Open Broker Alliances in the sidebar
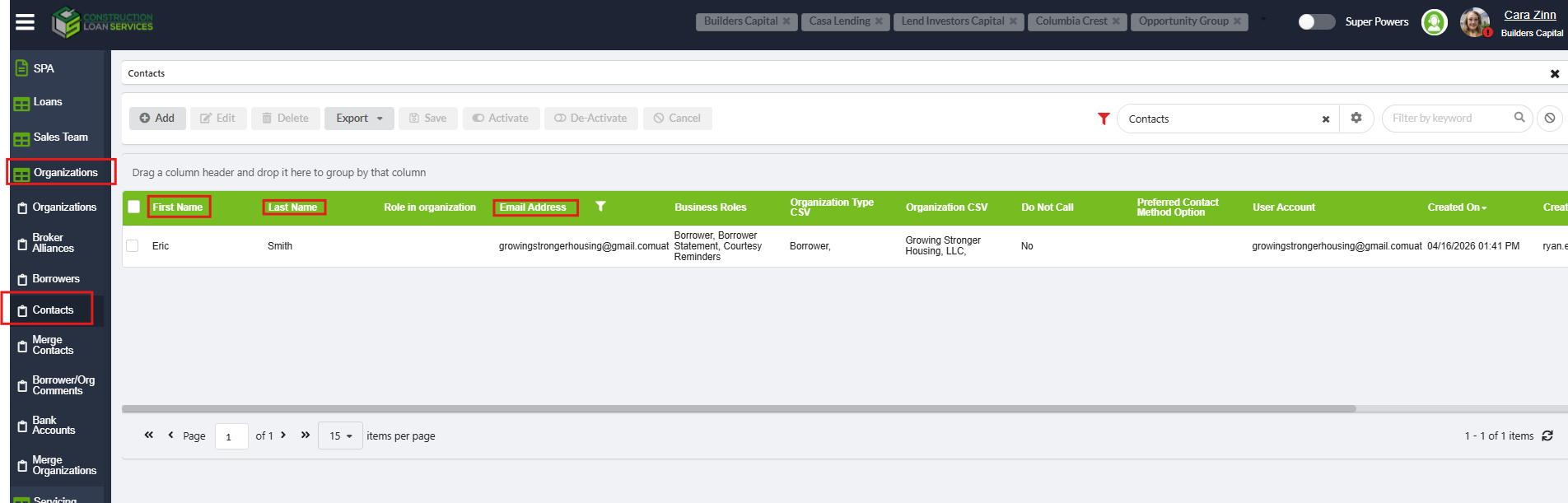 pos(53,243)
